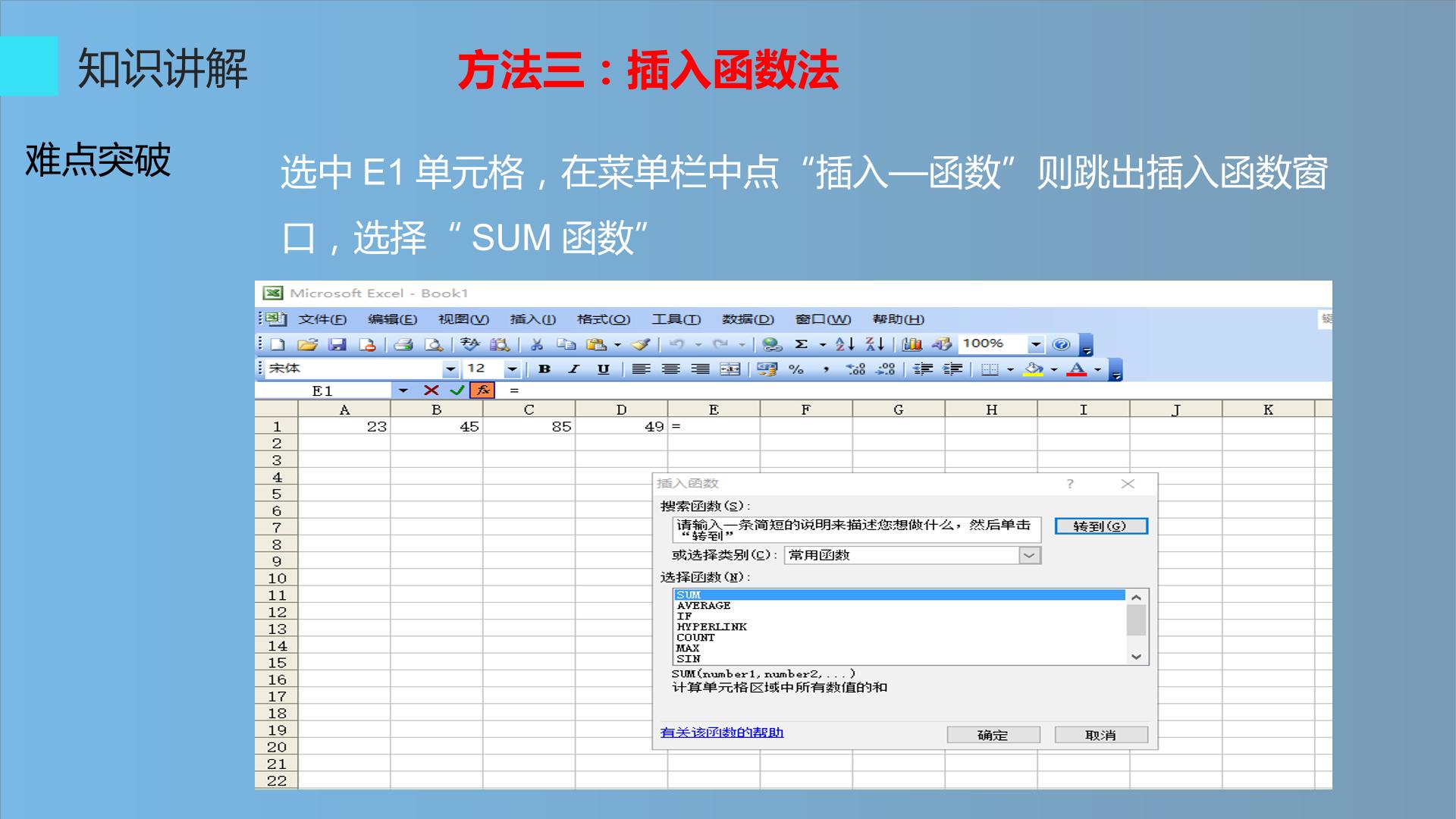1456x819 pixels.
Task: Apply Percent Style format
Action: click(x=796, y=369)
